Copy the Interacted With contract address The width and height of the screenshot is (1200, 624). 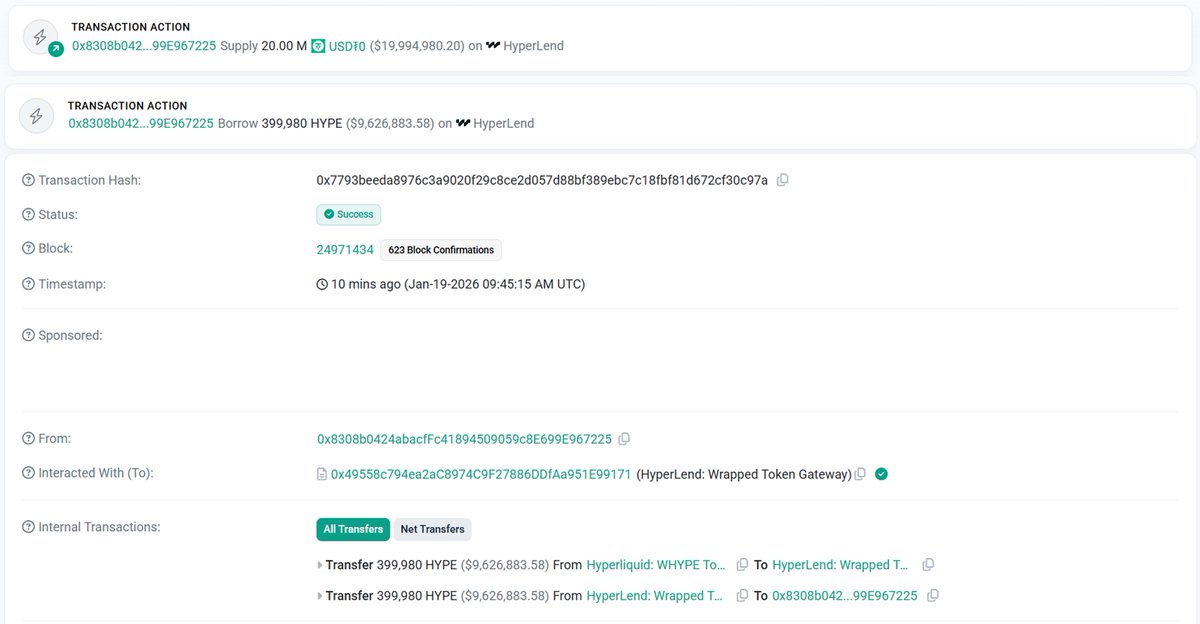(860, 474)
